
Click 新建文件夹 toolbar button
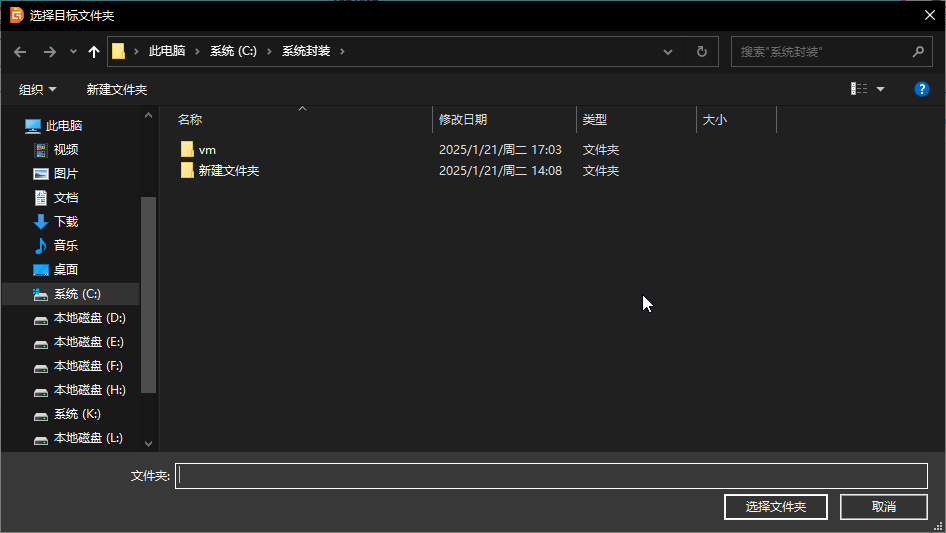click(117, 90)
